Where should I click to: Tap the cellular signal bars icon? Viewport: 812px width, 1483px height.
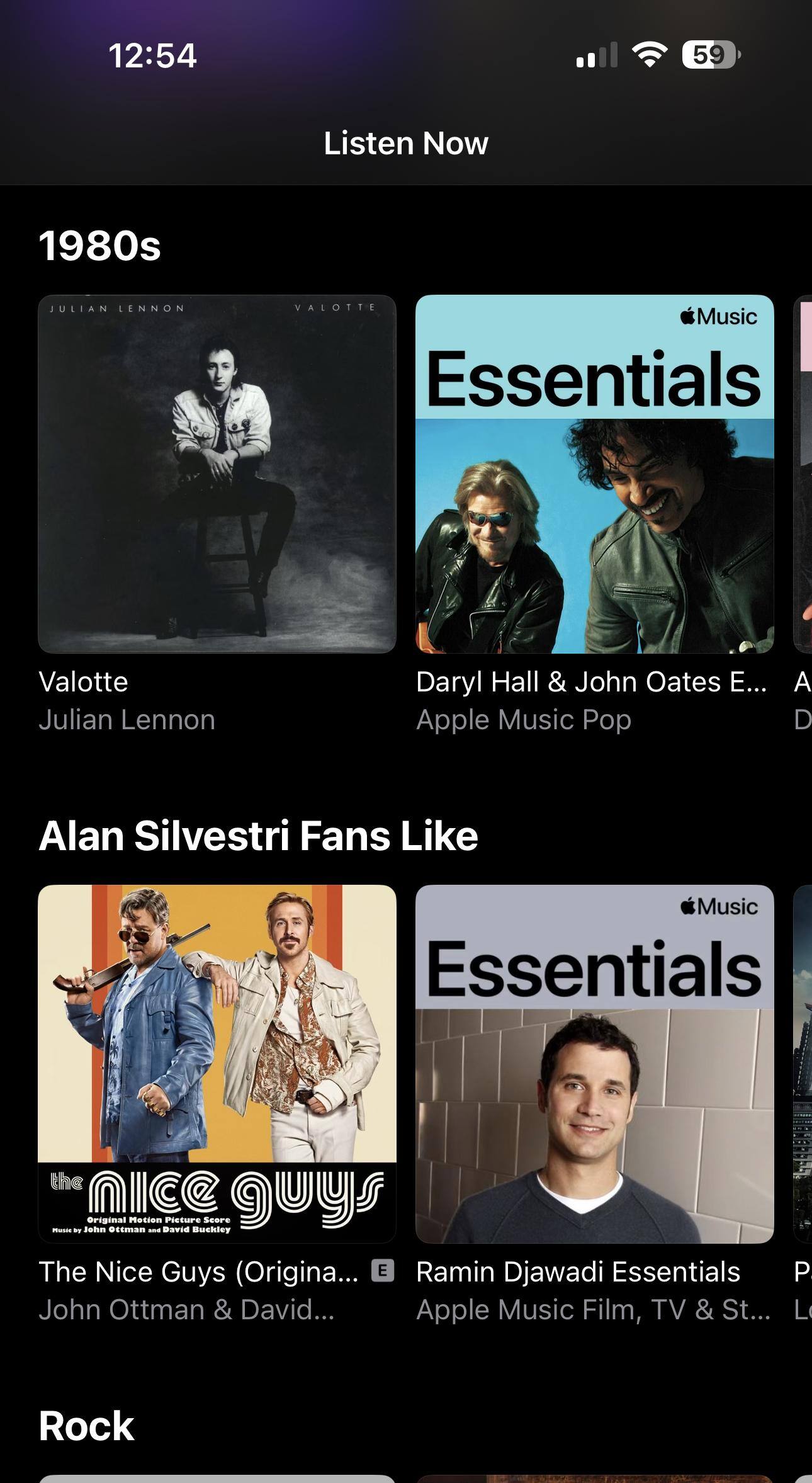(597, 55)
